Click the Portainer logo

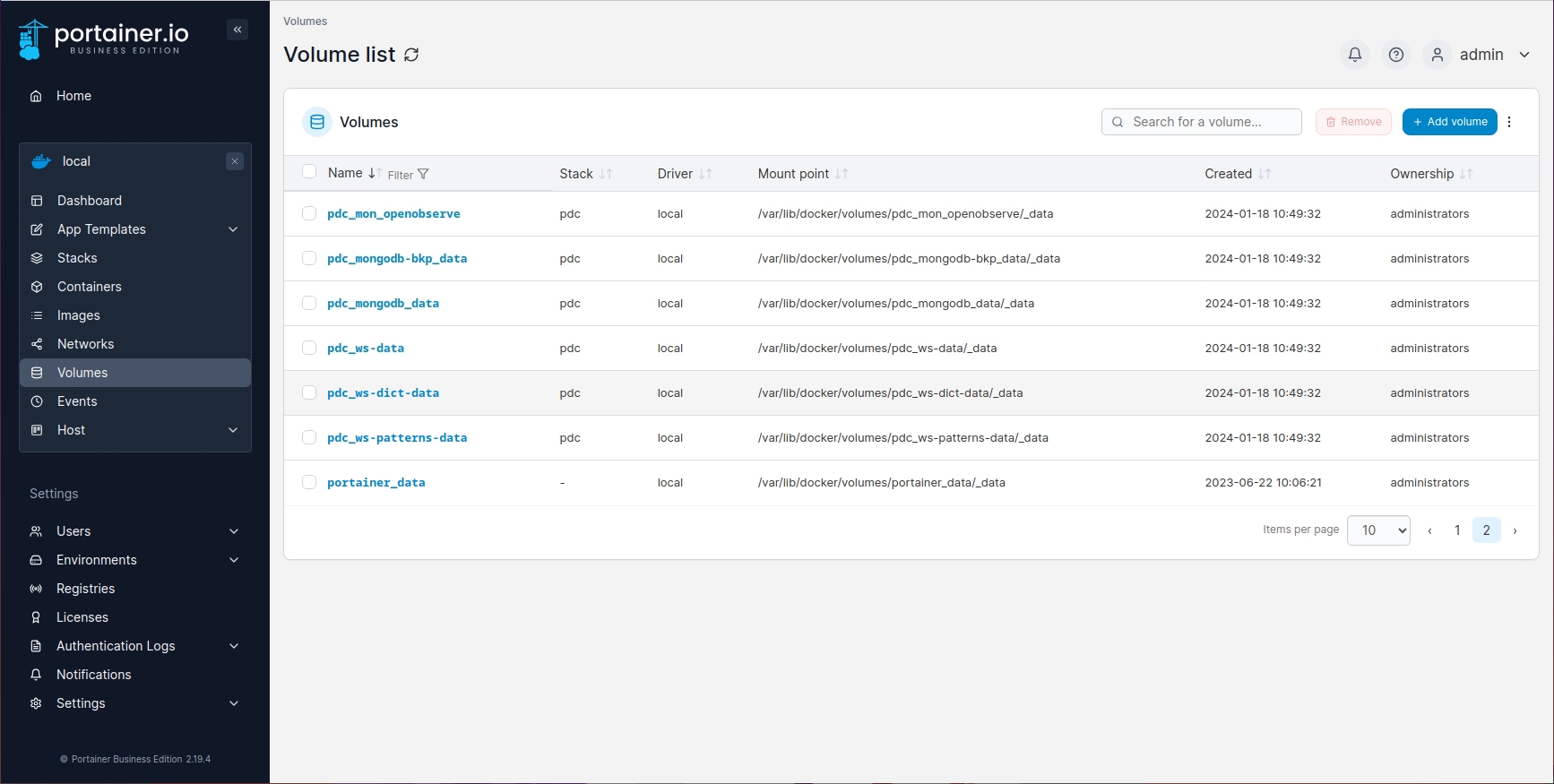[x=104, y=39]
